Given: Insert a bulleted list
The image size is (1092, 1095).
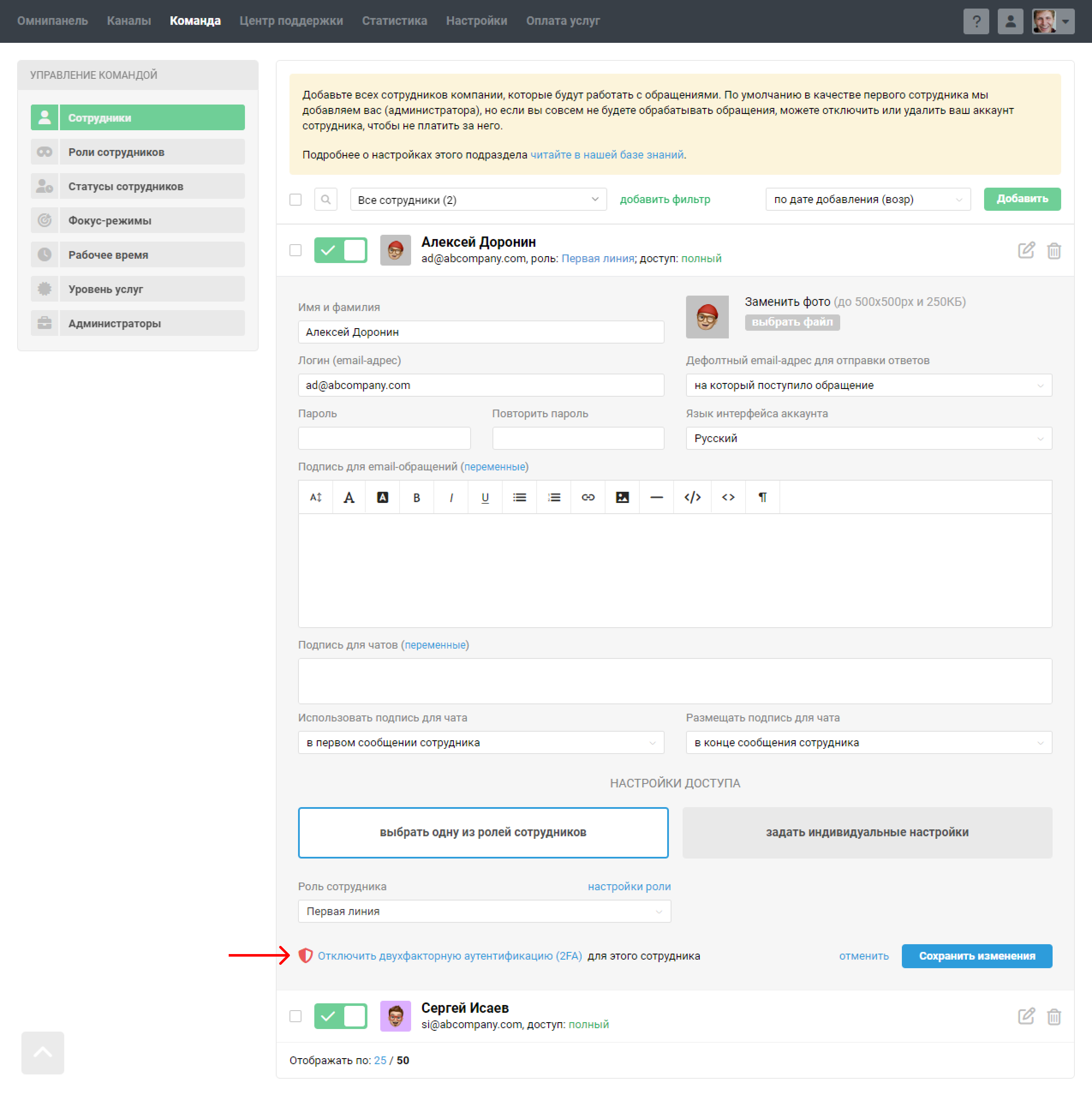Looking at the screenshot, I should point(519,497).
